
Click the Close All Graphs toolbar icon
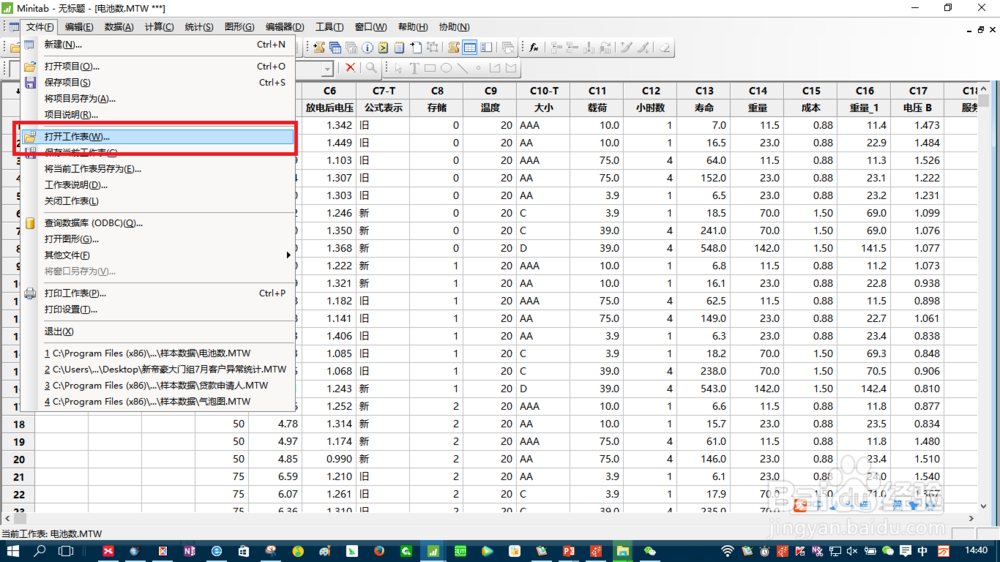click(508, 47)
